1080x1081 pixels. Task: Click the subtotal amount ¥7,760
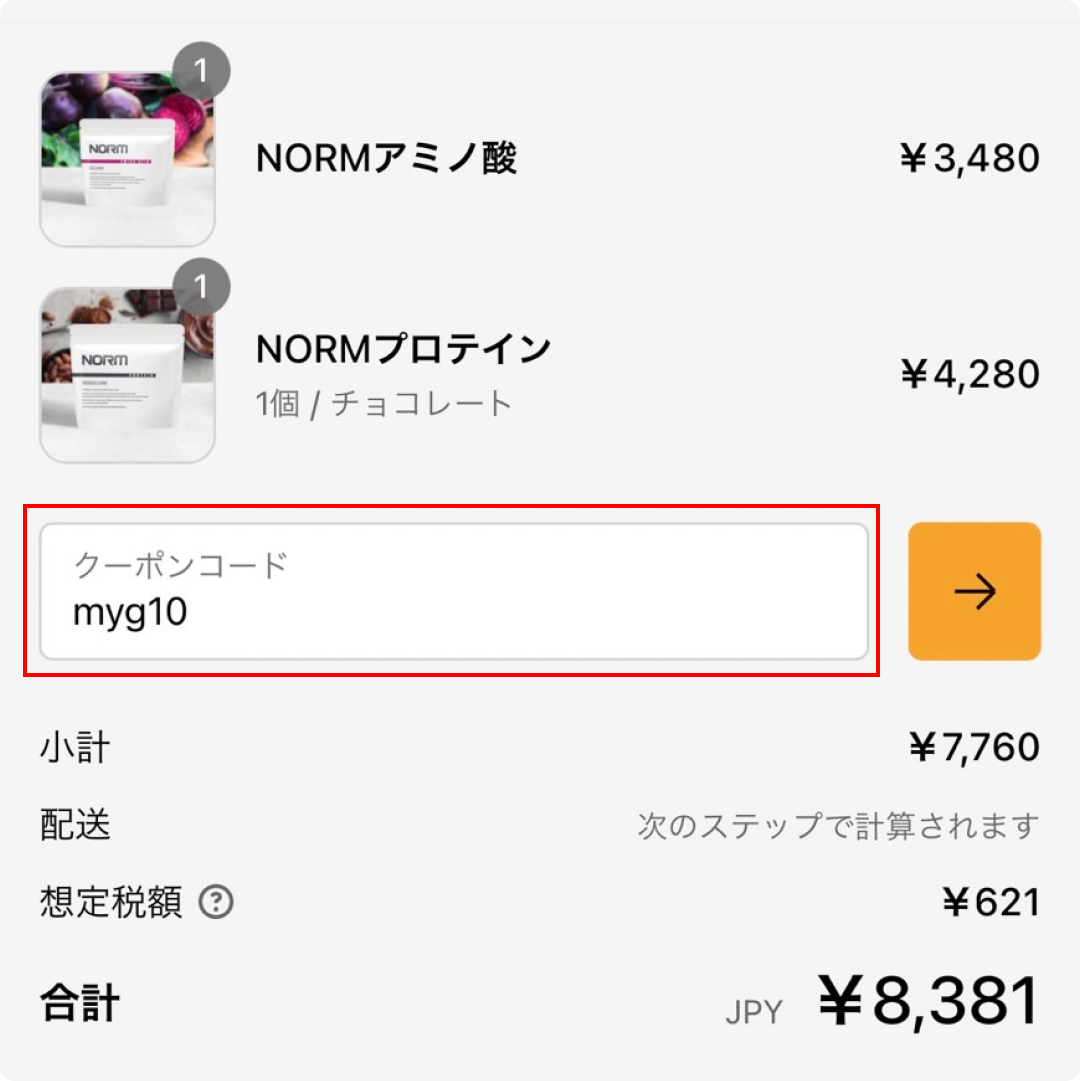[x=974, y=747]
